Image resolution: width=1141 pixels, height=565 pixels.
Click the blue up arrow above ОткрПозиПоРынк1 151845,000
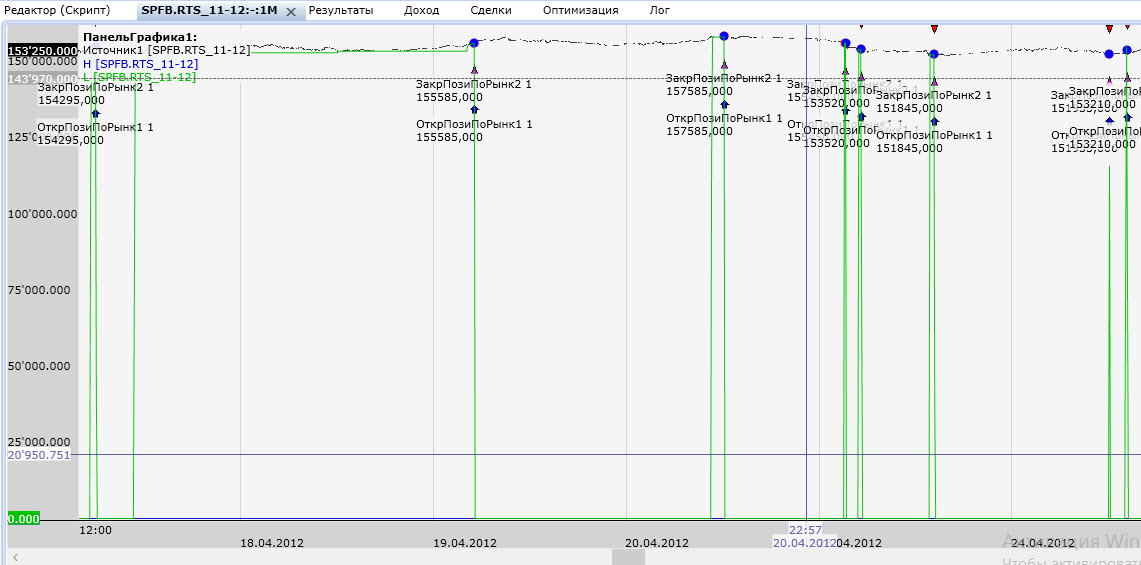(x=934, y=121)
